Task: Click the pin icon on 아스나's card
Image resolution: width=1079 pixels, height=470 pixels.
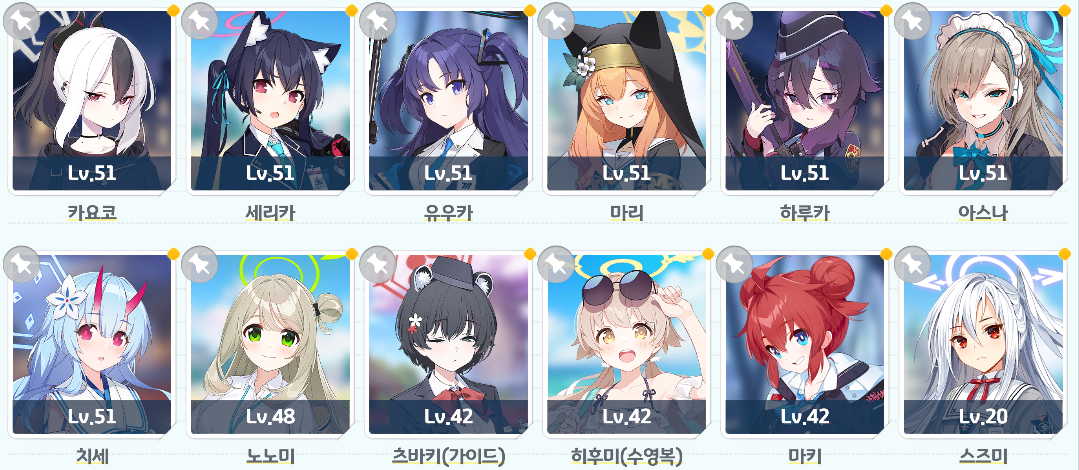Action: point(912,20)
